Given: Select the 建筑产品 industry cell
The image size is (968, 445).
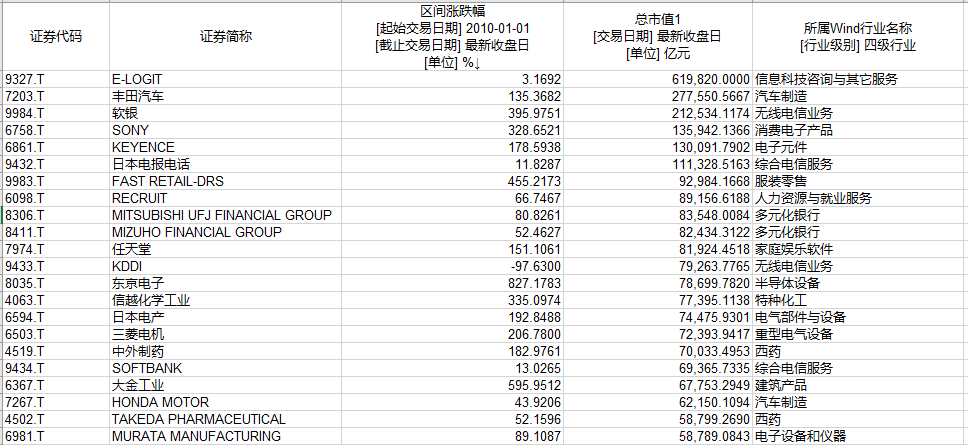Looking at the screenshot, I should pos(860,386).
